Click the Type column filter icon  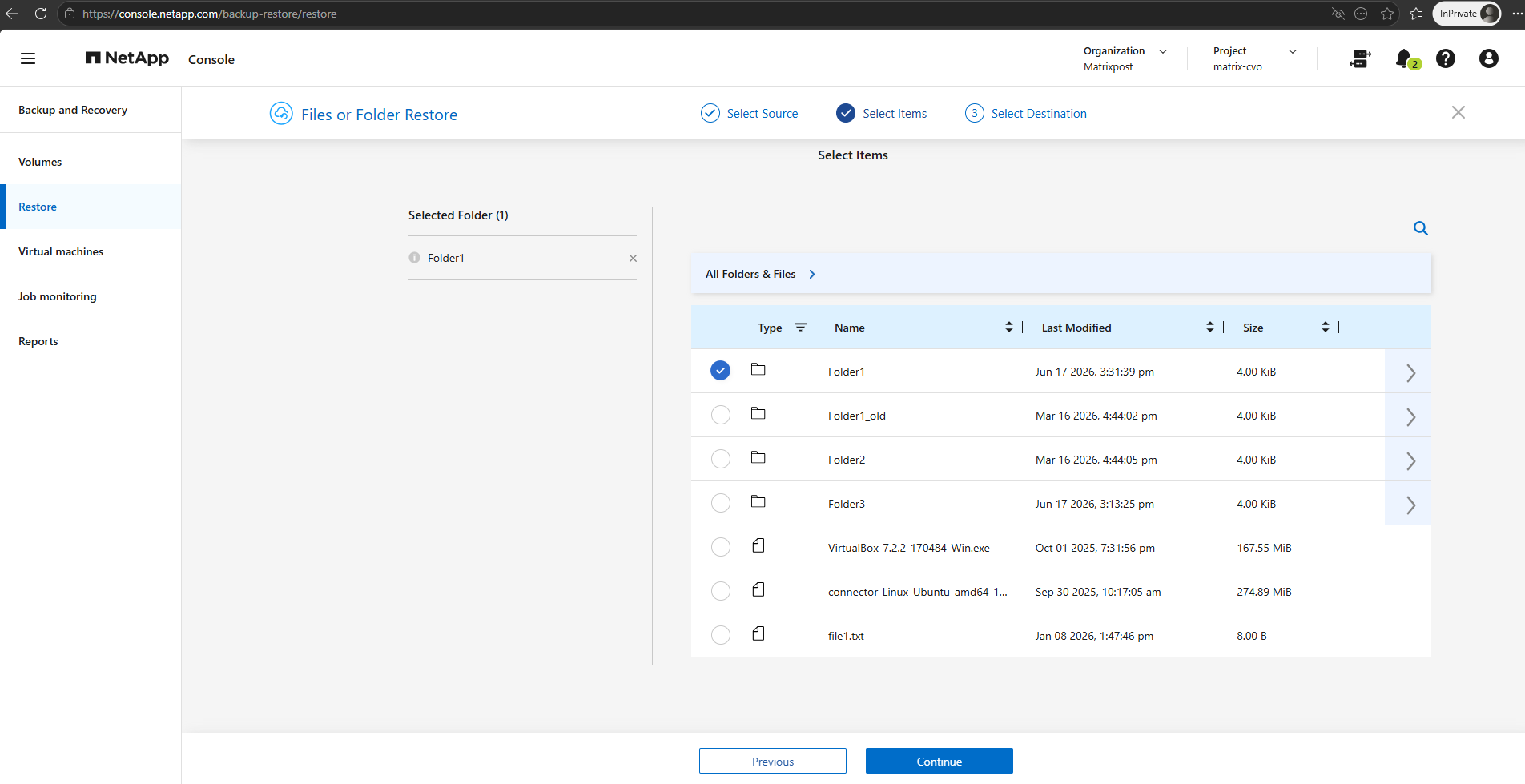[800, 327]
